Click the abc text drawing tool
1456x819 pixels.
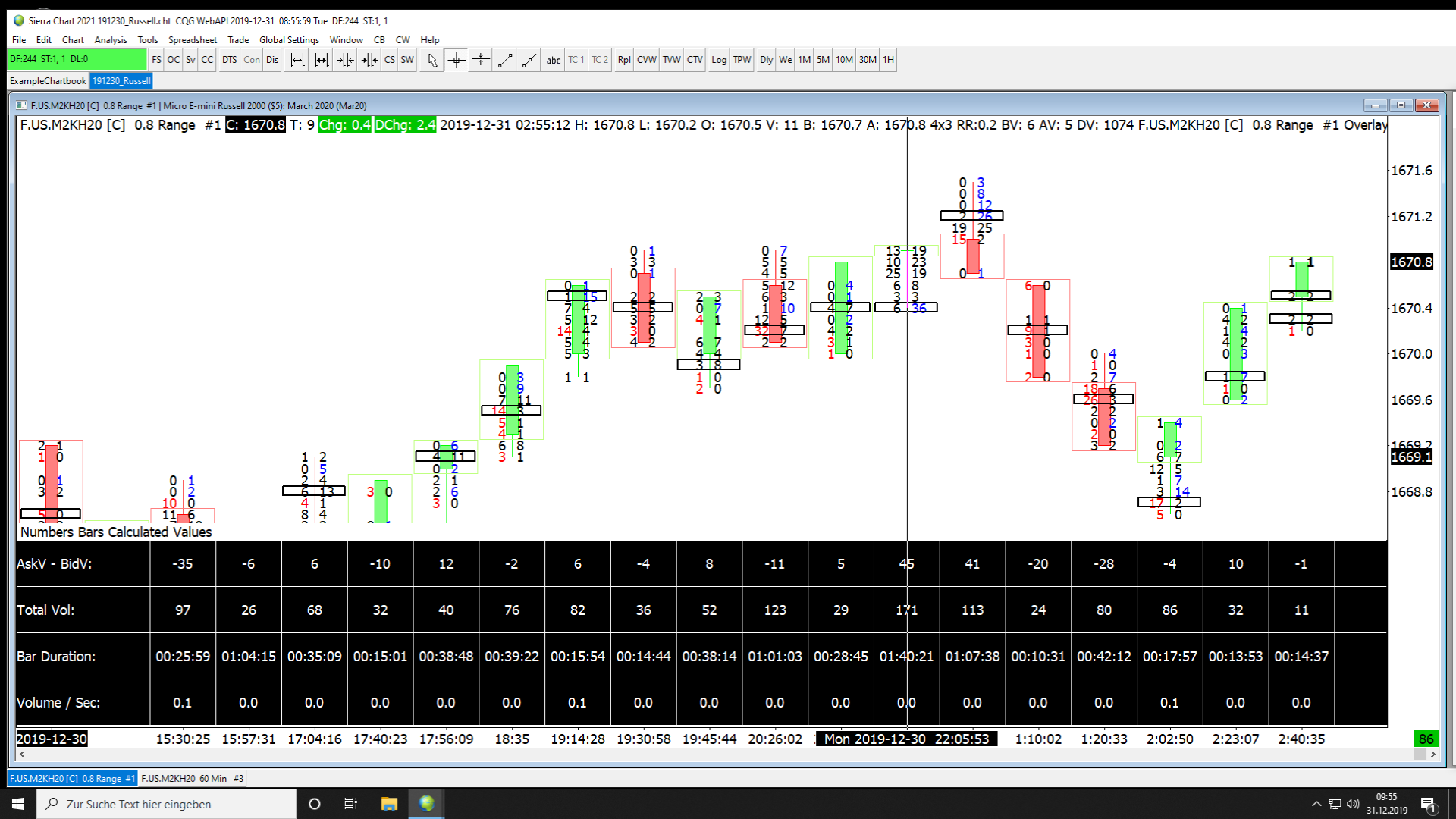tap(554, 60)
